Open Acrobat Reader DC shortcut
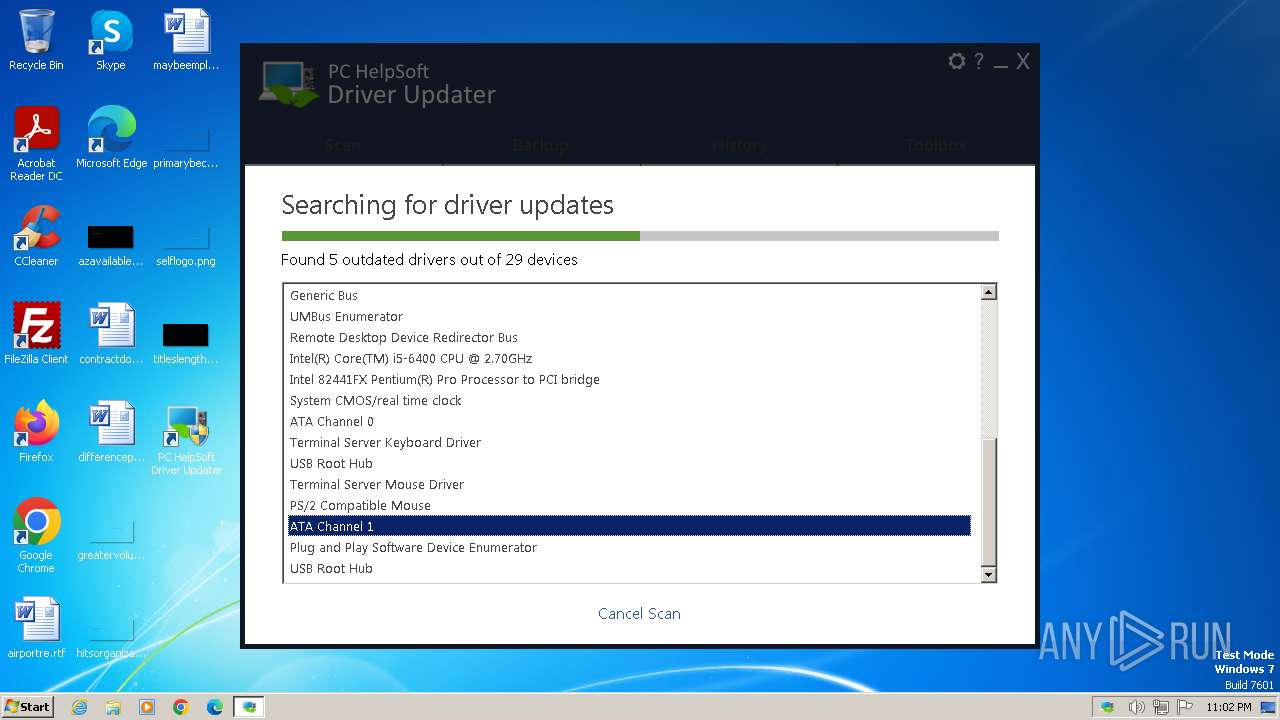 tap(36, 144)
